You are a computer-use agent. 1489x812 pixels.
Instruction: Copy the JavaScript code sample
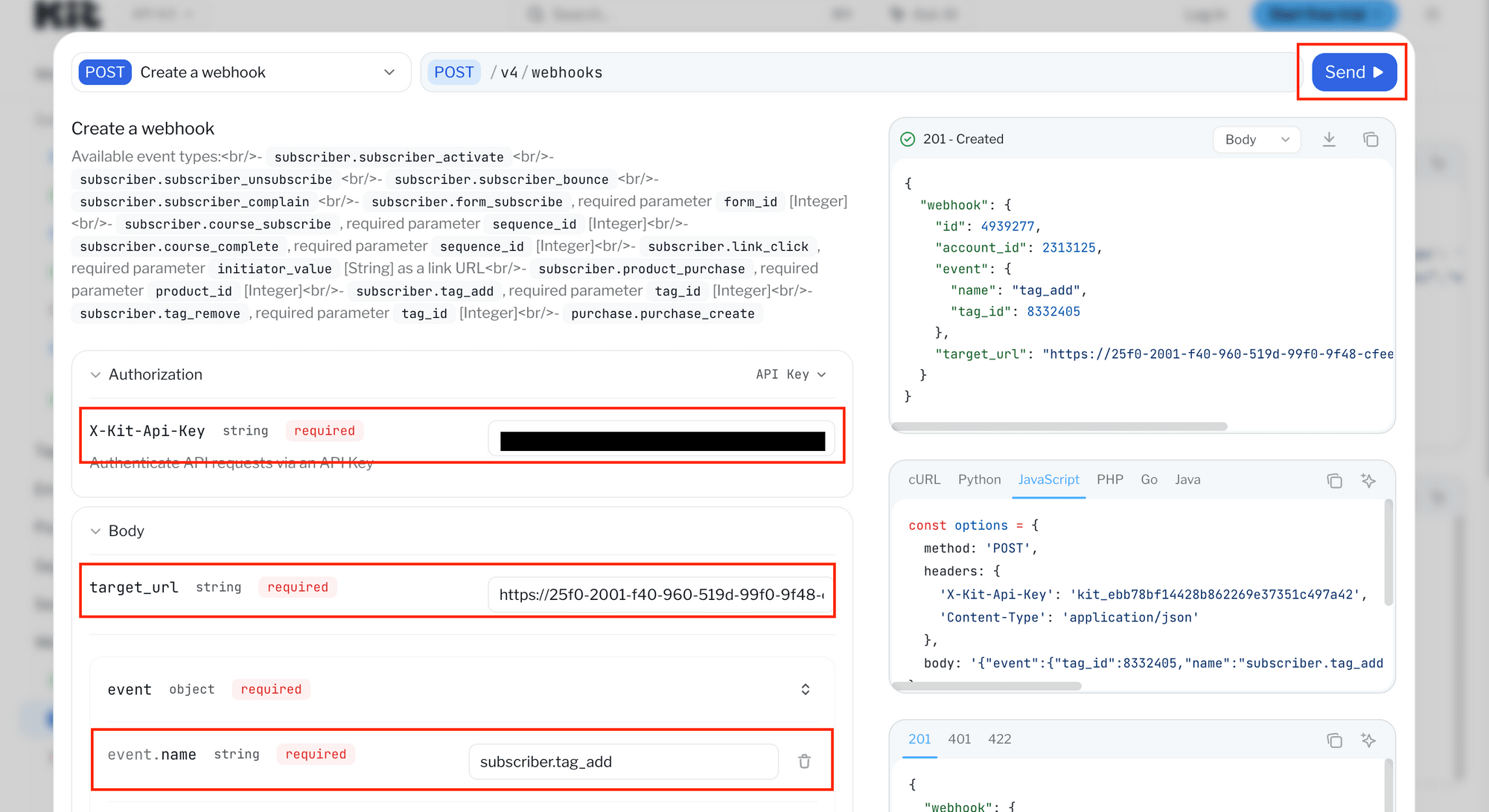1334,481
